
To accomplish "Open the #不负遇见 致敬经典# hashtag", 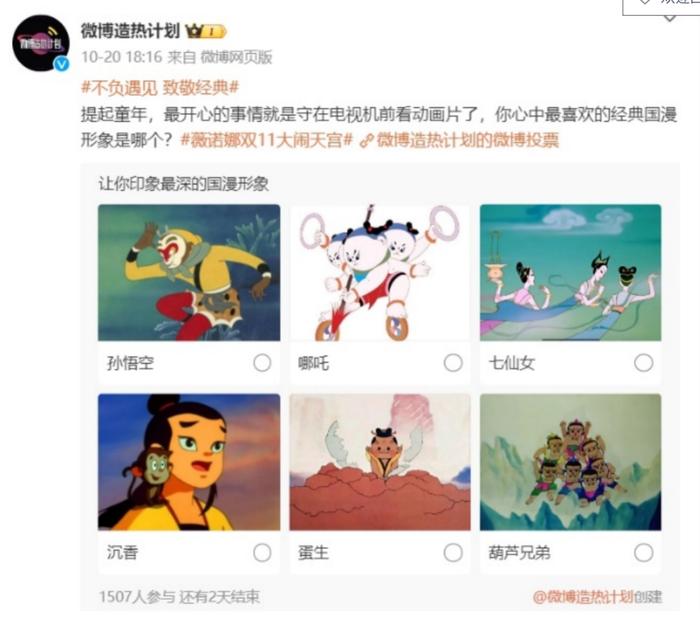I will 160,87.
